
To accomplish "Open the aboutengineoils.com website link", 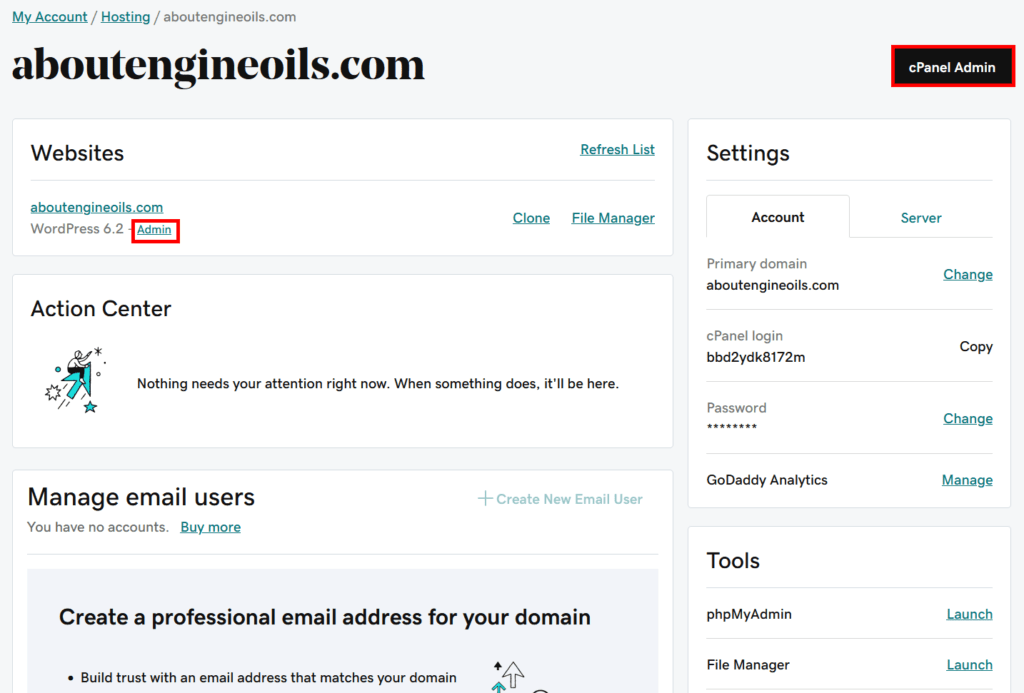I will pyautogui.click(x=97, y=207).
